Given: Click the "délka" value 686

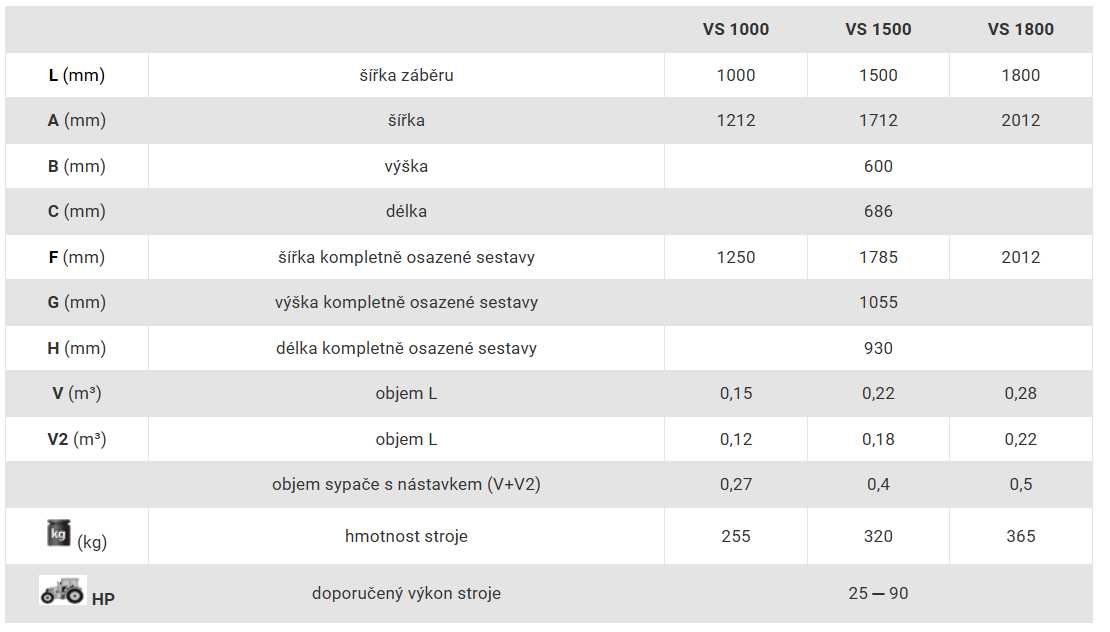Looking at the screenshot, I should (878, 211).
